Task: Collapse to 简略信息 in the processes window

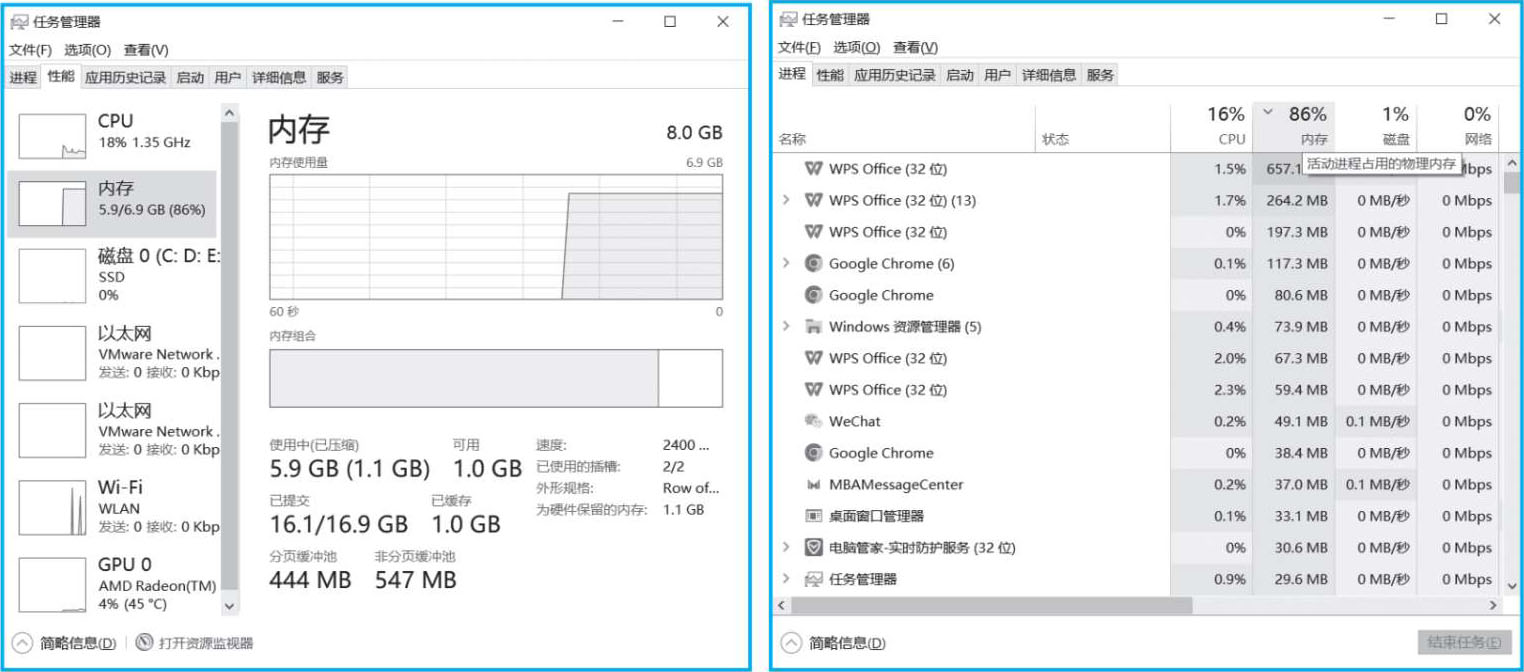Action: click(x=791, y=643)
